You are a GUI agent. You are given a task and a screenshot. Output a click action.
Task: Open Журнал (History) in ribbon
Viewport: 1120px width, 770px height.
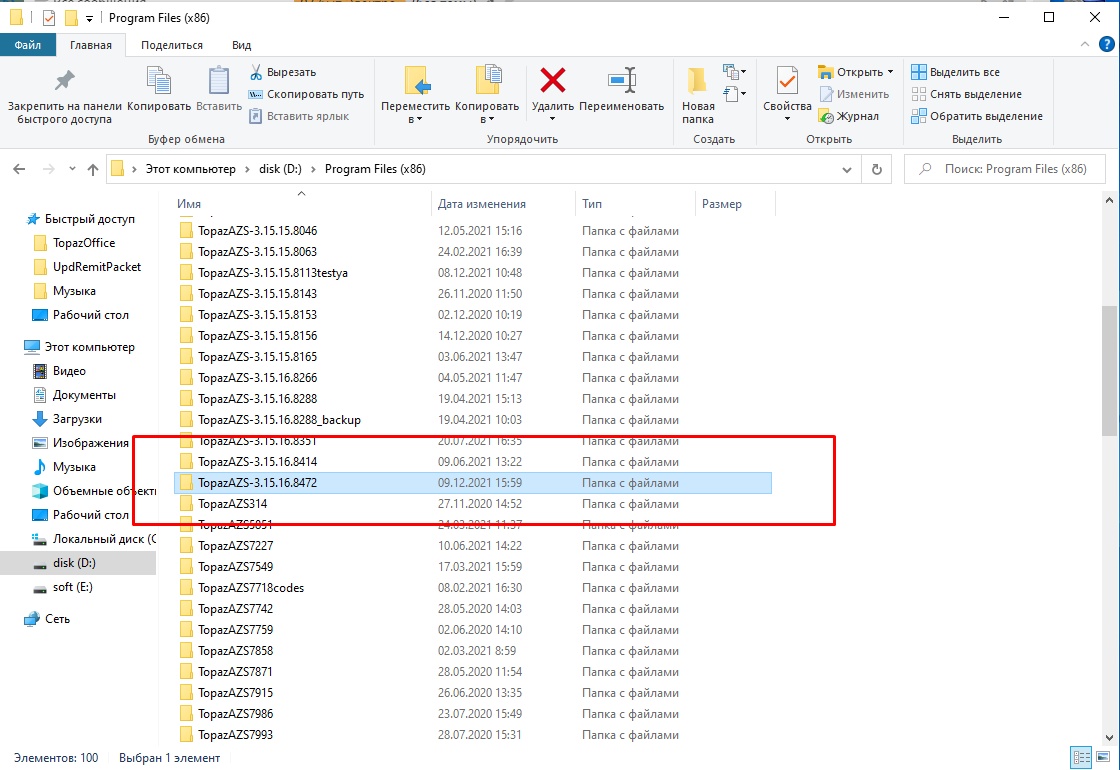(x=849, y=116)
